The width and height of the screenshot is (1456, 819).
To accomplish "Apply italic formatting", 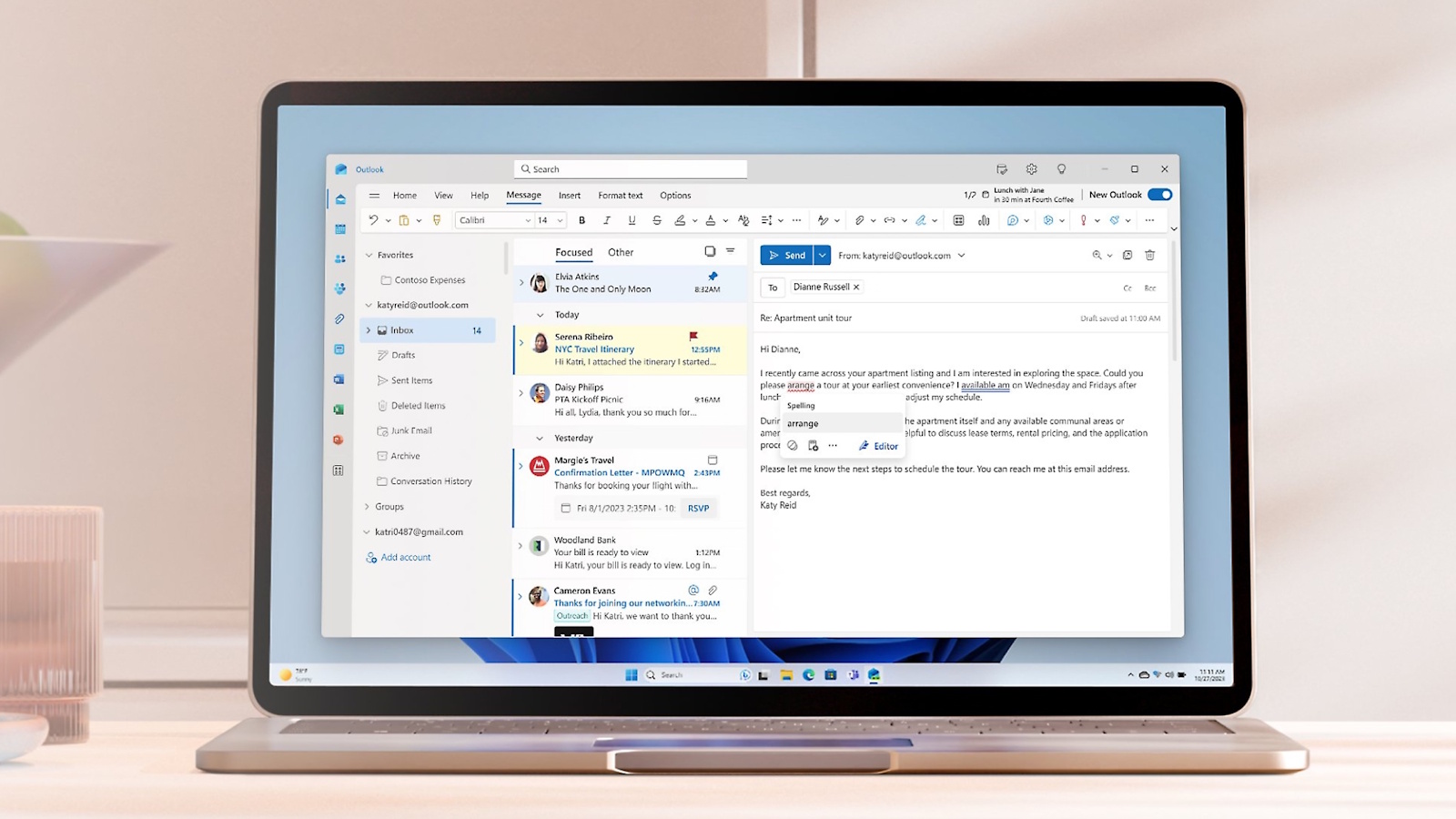I will [x=607, y=220].
